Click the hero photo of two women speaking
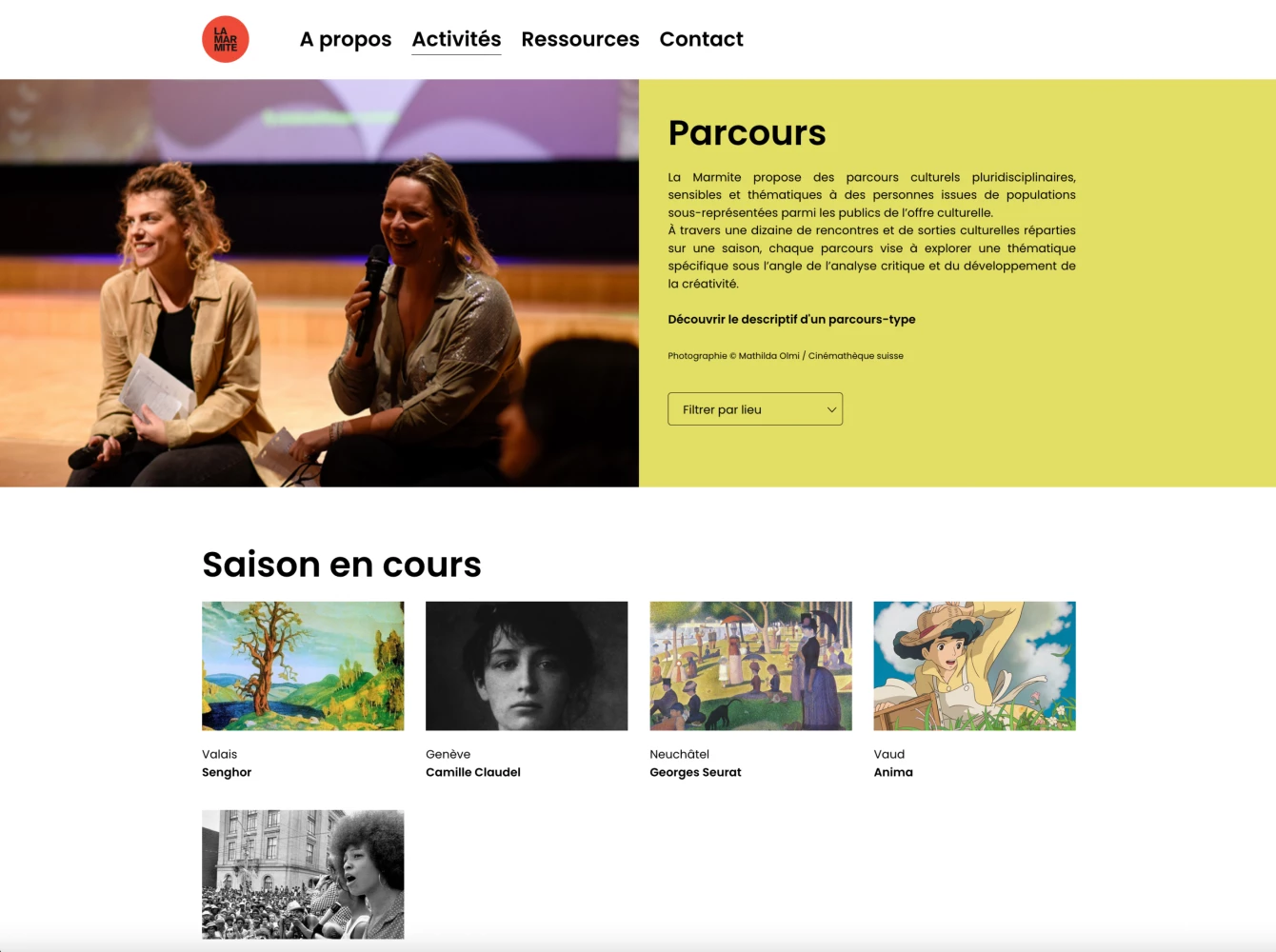Screen dimensions: 1276x952 (x=319, y=283)
